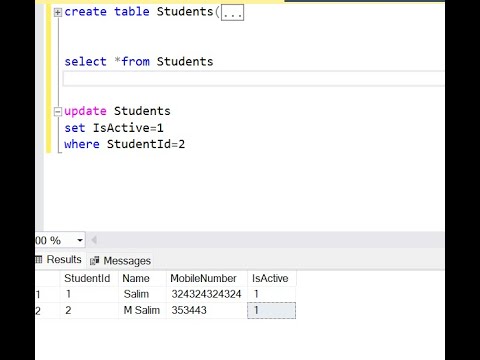Switch to the Messages tab

coord(120,261)
